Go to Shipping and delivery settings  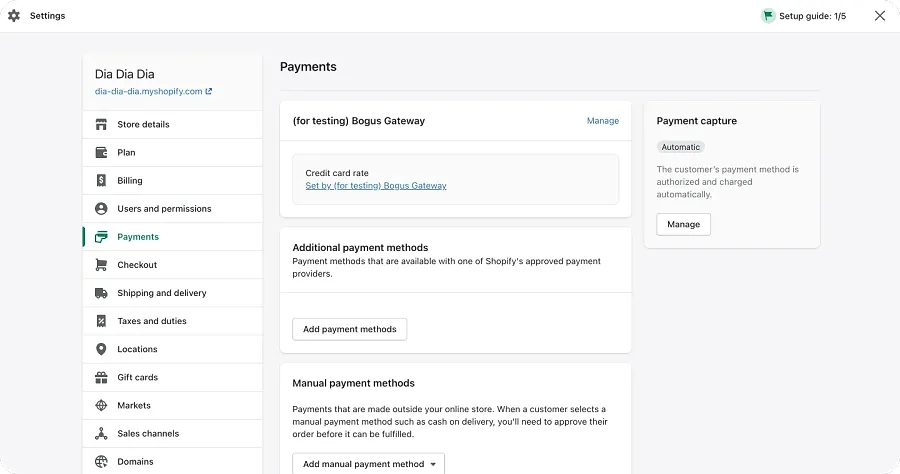click(x=172, y=293)
